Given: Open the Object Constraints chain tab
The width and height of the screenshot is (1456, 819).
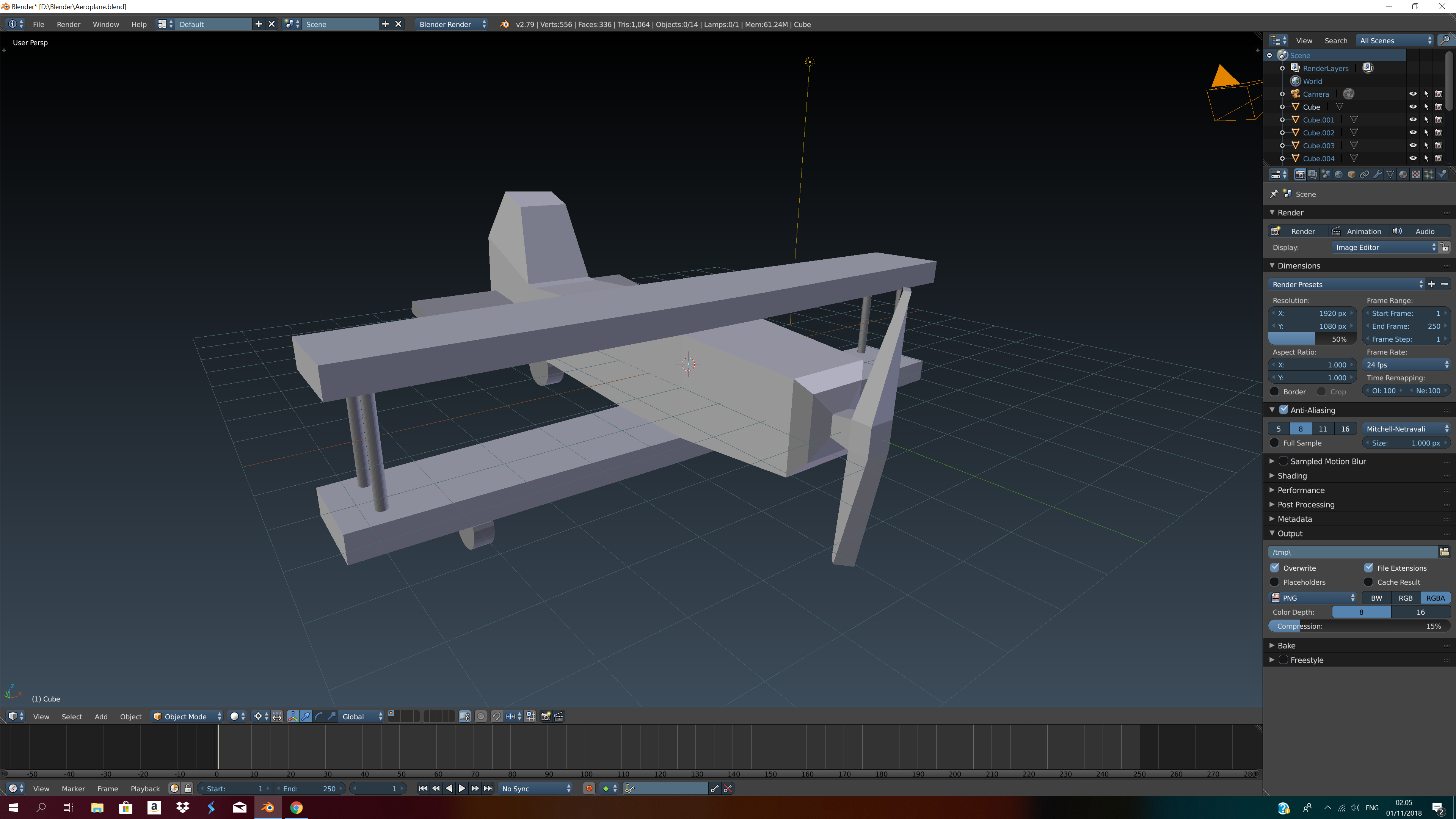Looking at the screenshot, I should [x=1365, y=175].
